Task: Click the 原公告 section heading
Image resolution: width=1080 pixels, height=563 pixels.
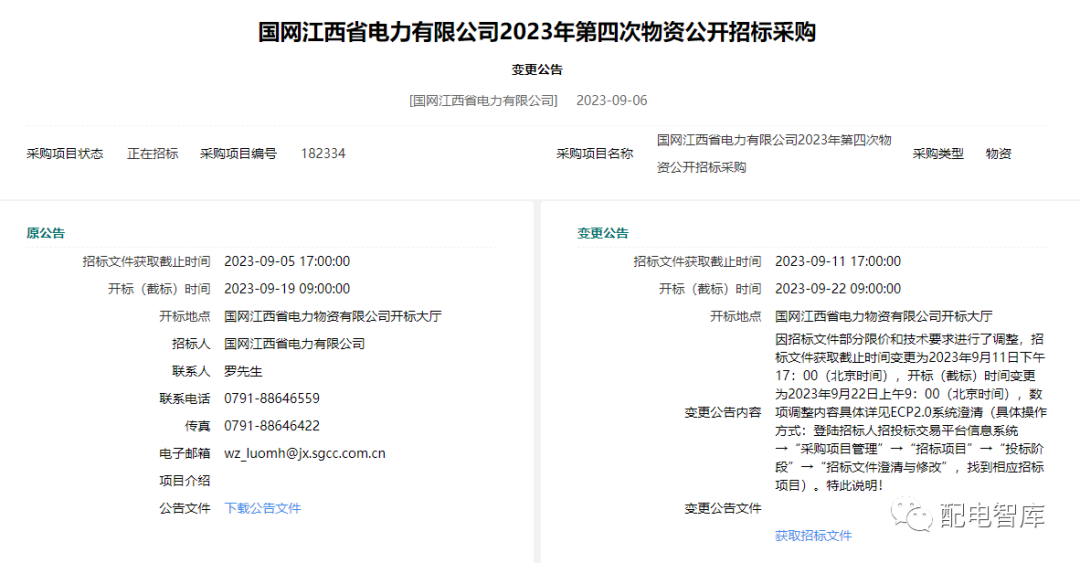Action: [45, 233]
